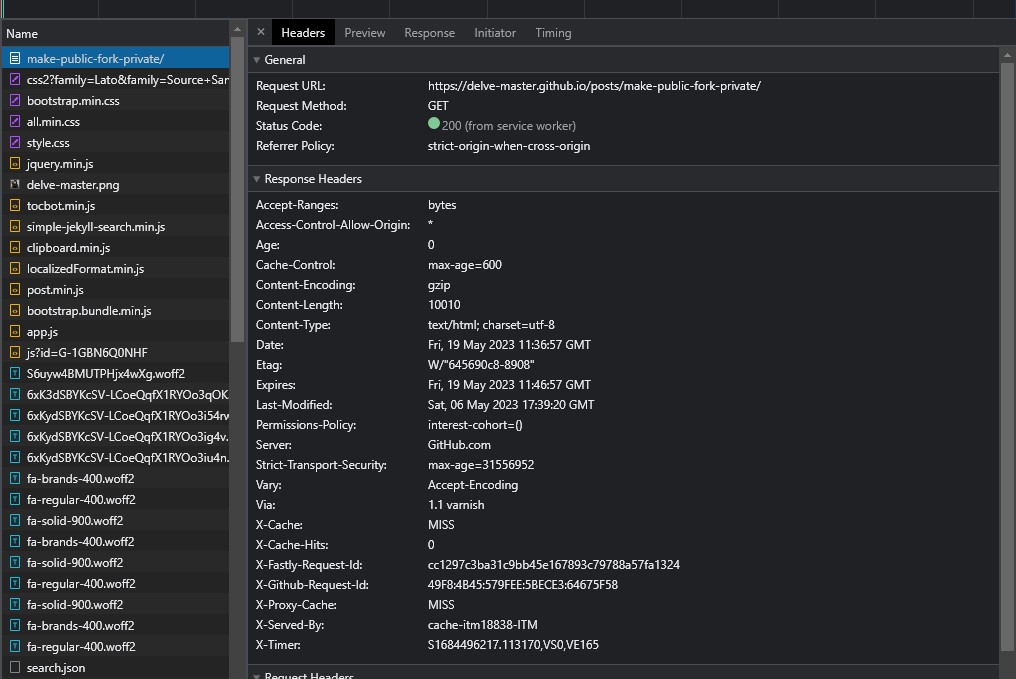Click the Etag value W/"645690c8-8908"
1016x679 pixels.
pyautogui.click(x=481, y=365)
